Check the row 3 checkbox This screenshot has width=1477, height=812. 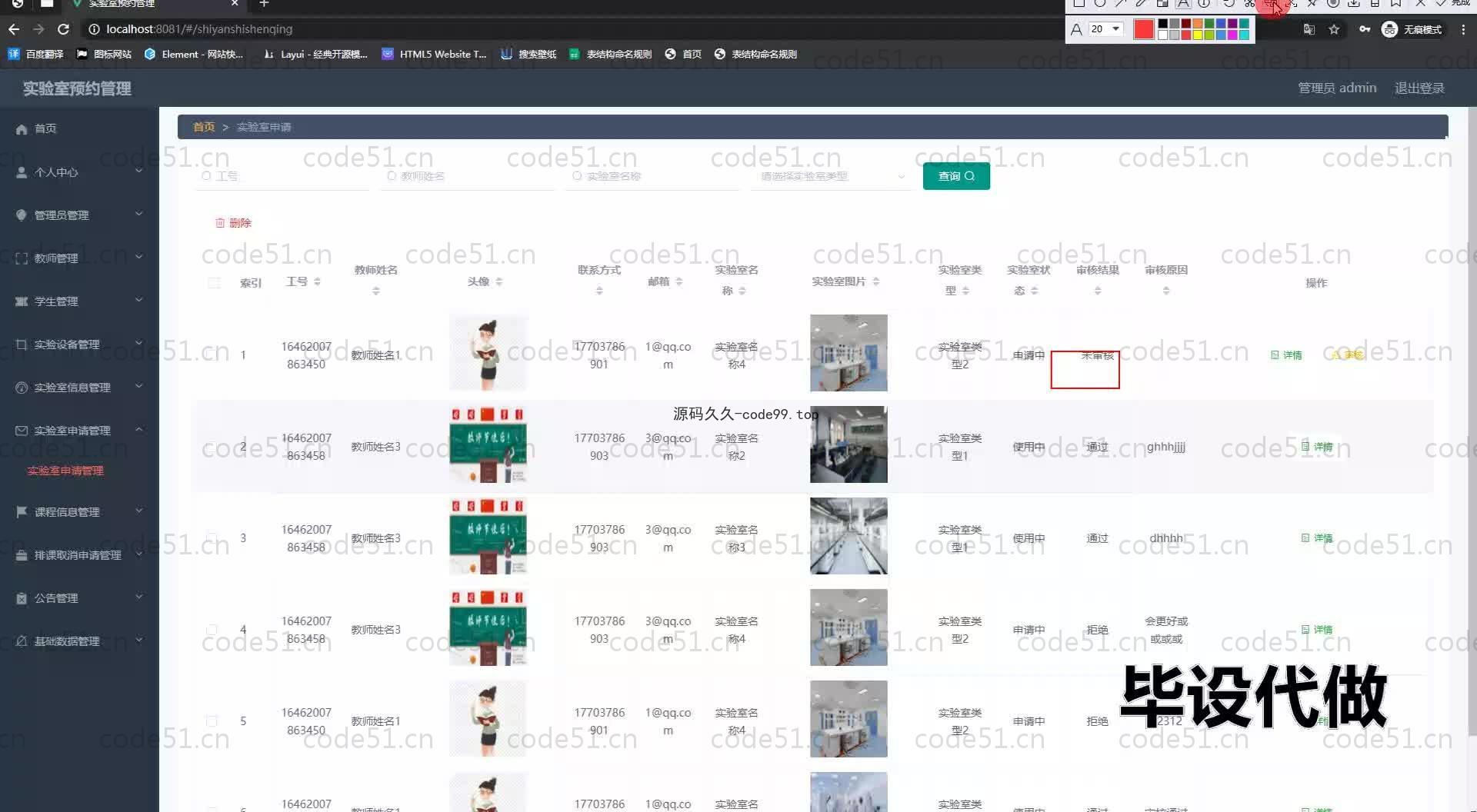(x=212, y=537)
